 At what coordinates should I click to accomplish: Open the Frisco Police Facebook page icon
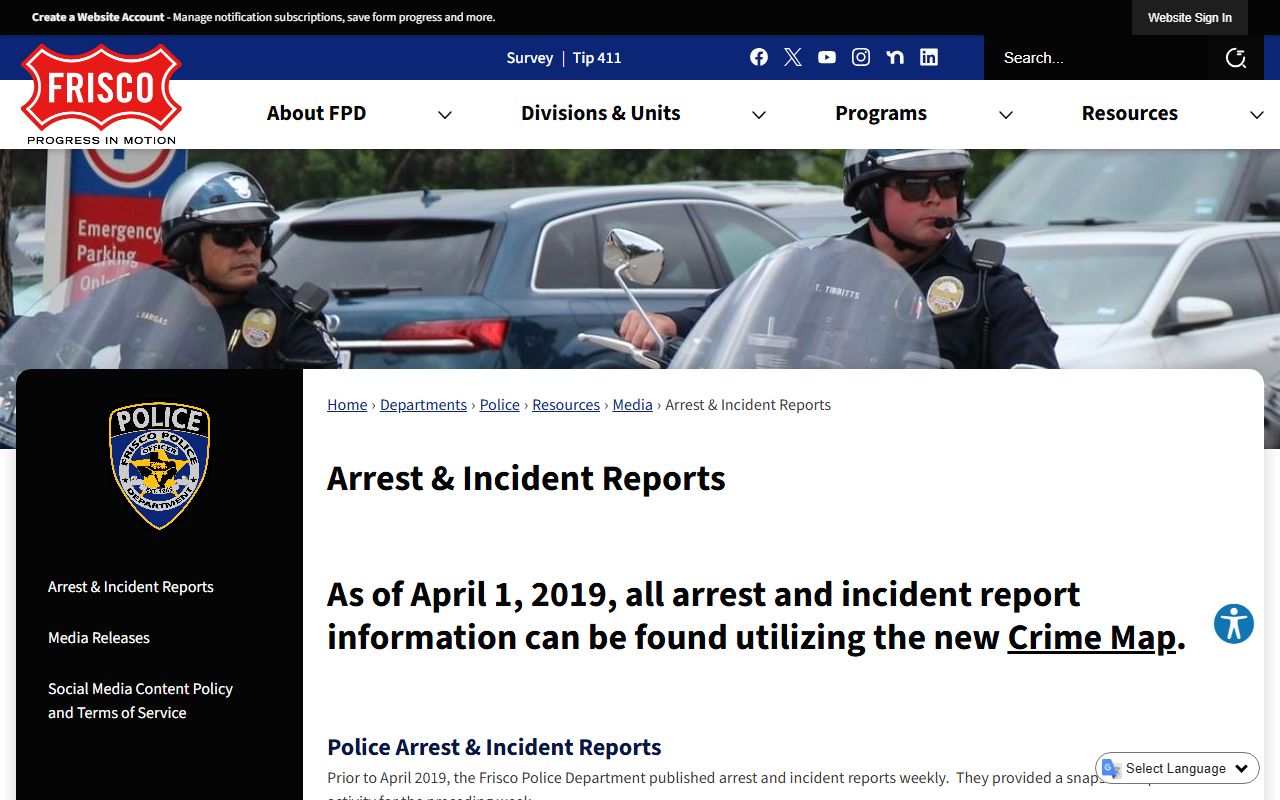(x=759, y=57)
